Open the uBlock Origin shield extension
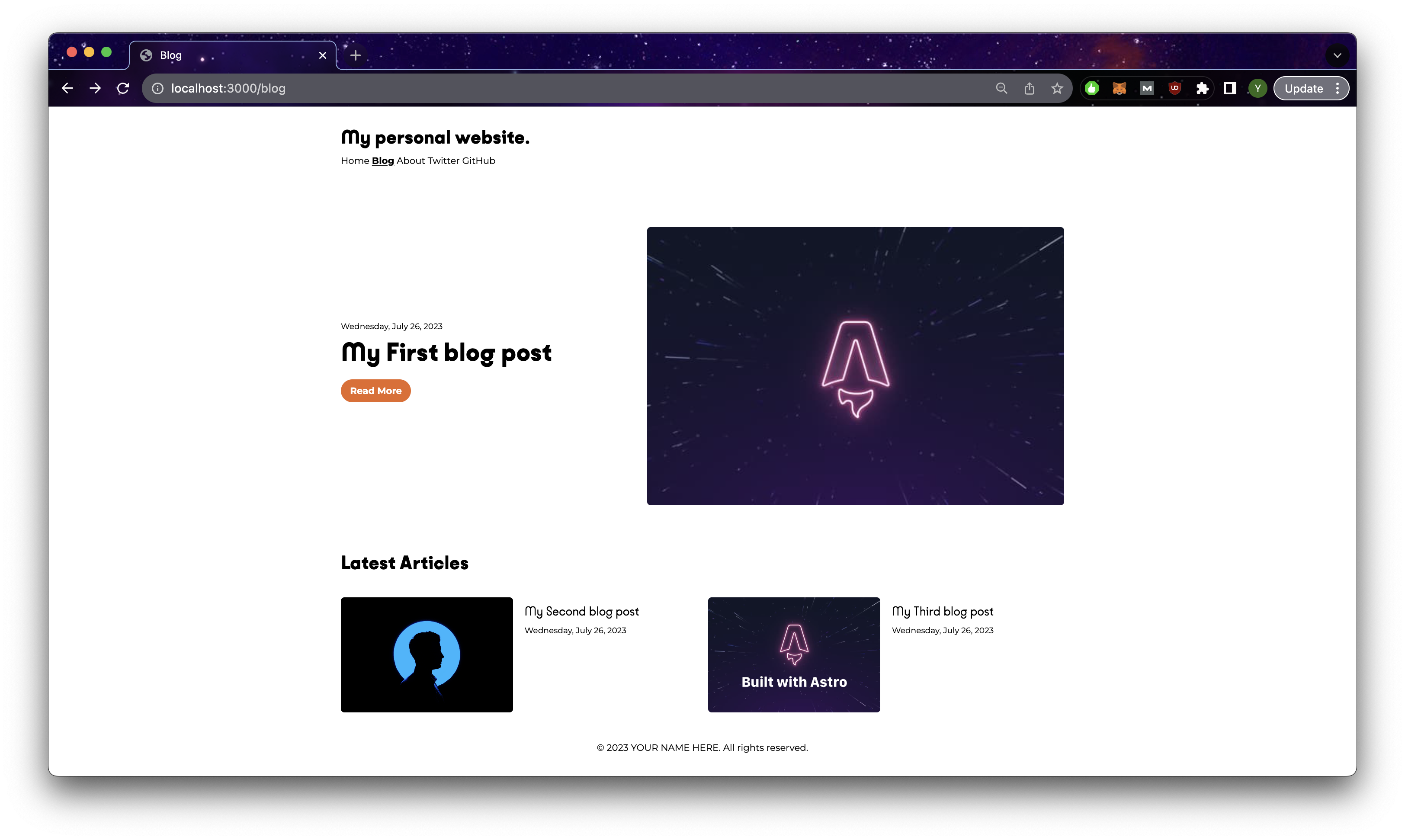Viewport: 1405px width, 840px height. 1174,88
